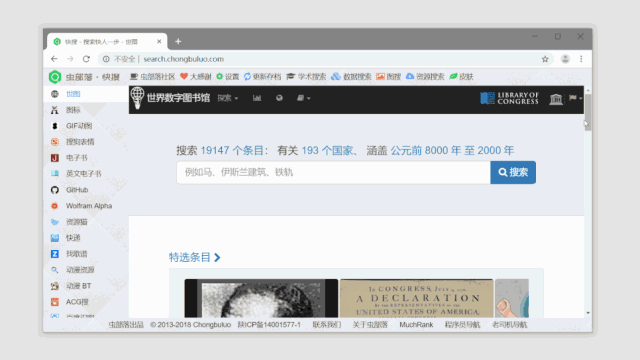Image resolution: width=640 pixels, height=360 pixels.
Task: Switch to 资源搜索 resource search
Action: coord(425,76)
